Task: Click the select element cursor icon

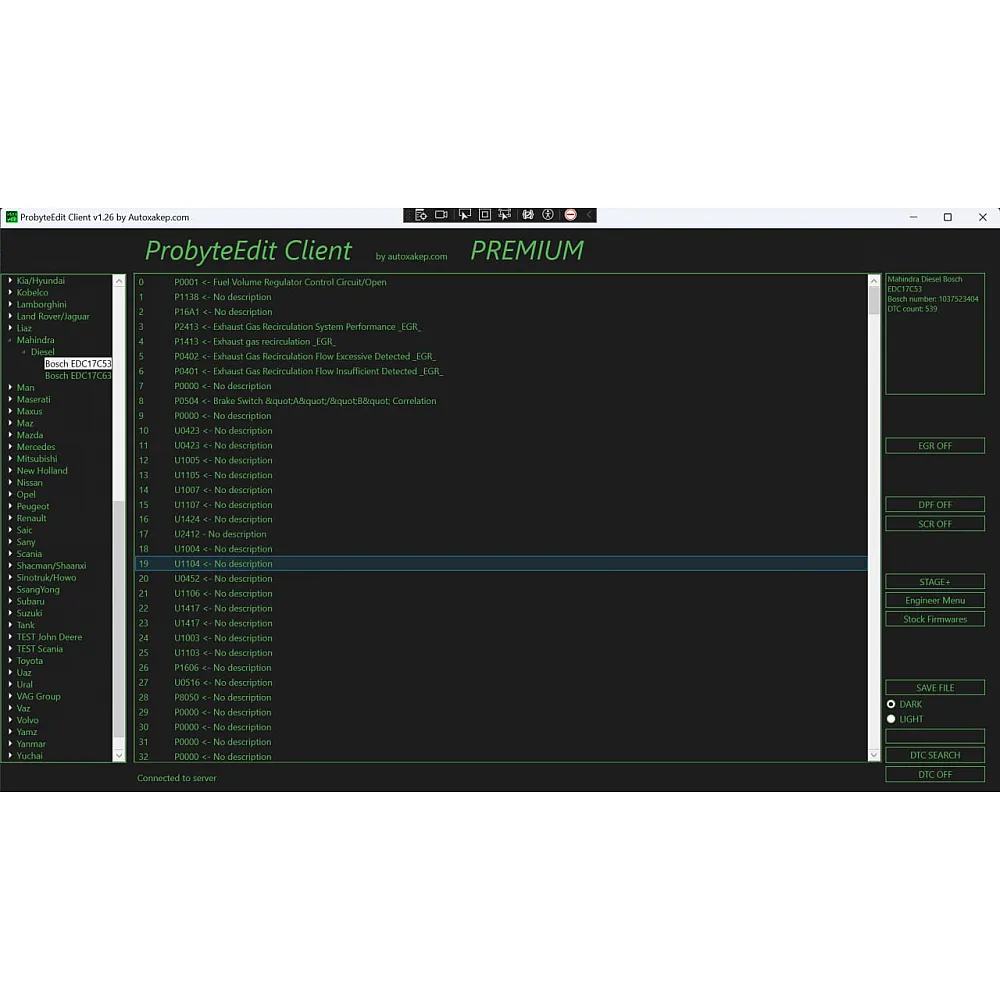Action: pos(464,215)
